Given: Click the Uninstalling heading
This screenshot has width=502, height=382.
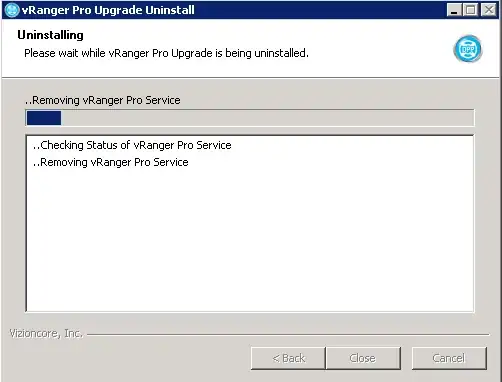Looking at the screenshot, I should click(50, 35).
